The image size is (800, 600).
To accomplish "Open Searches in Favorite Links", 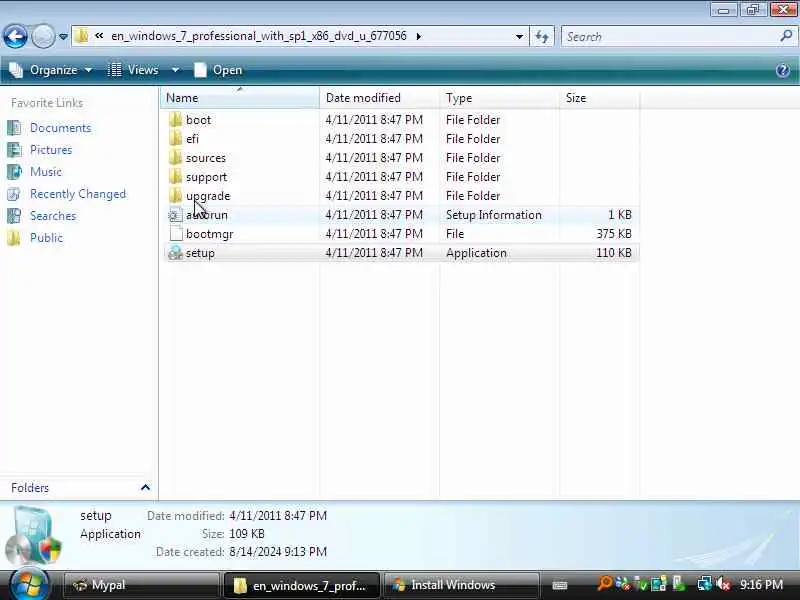I will 53,216.
